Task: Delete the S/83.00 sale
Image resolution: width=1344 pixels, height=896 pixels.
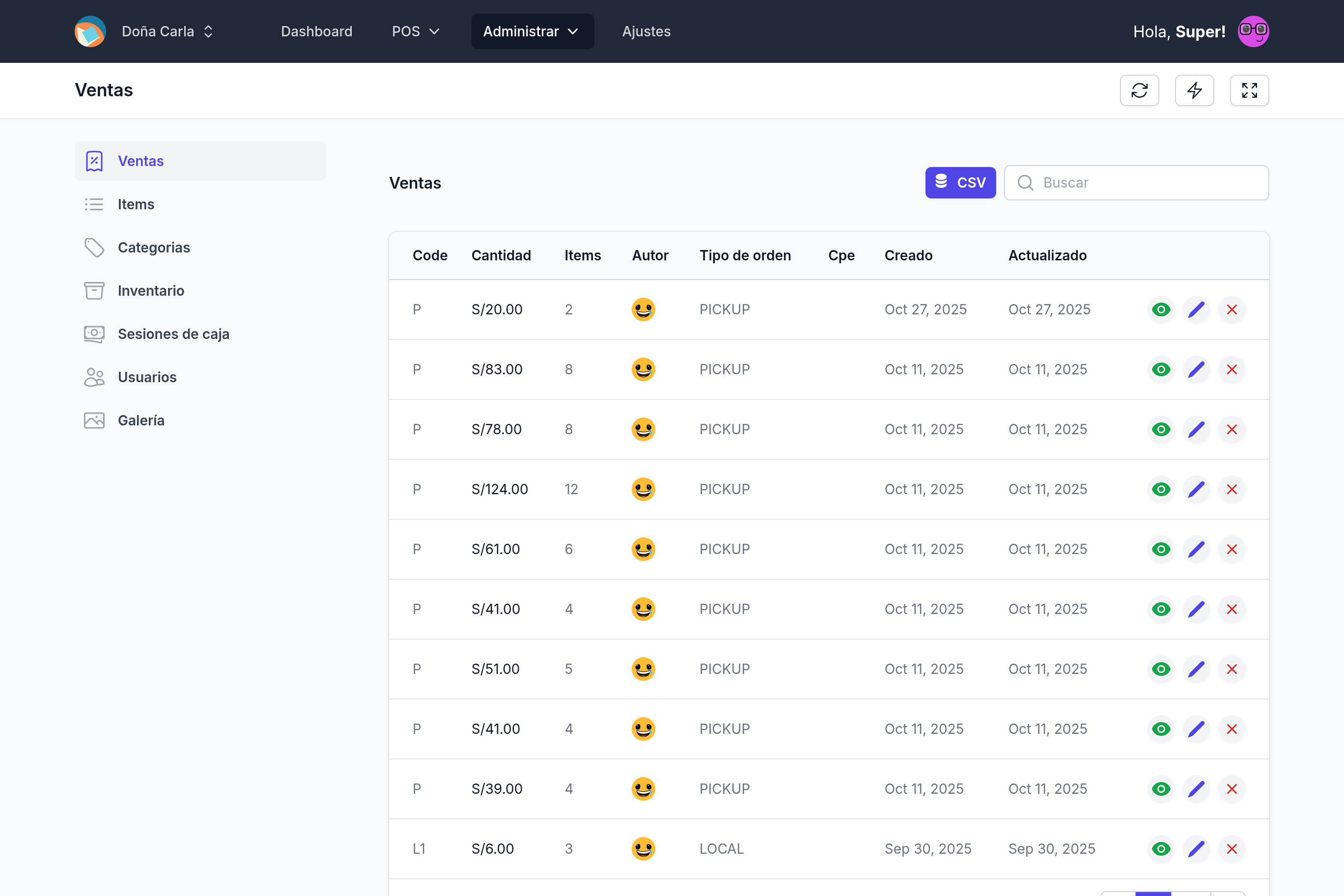Action: pos(1232,370)
